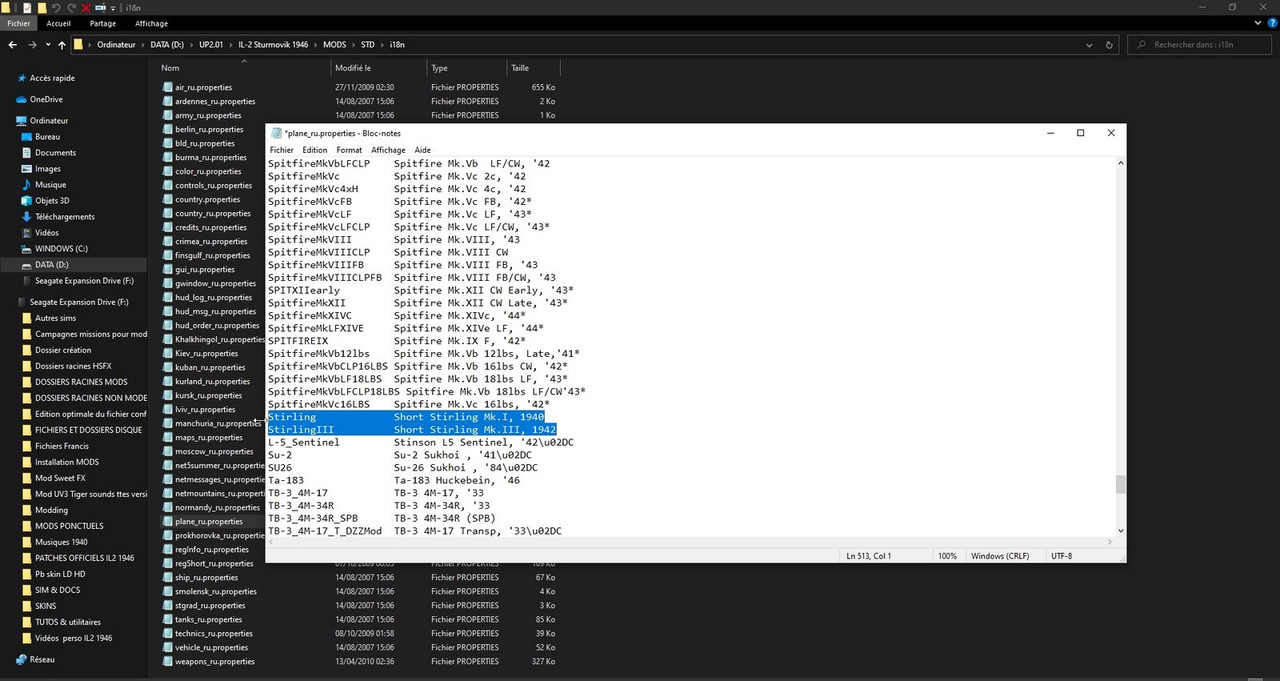Screen dimensions: 1280x681
Task: Open Vidéos in the sidebar
Action: 47,233
